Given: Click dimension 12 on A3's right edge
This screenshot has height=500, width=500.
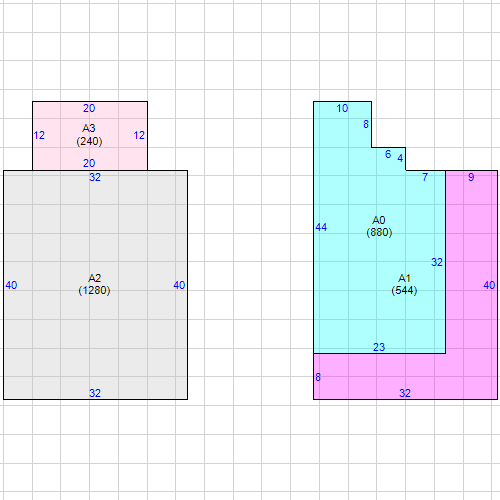Looking at the screenshot, I should tap(139, 135).
